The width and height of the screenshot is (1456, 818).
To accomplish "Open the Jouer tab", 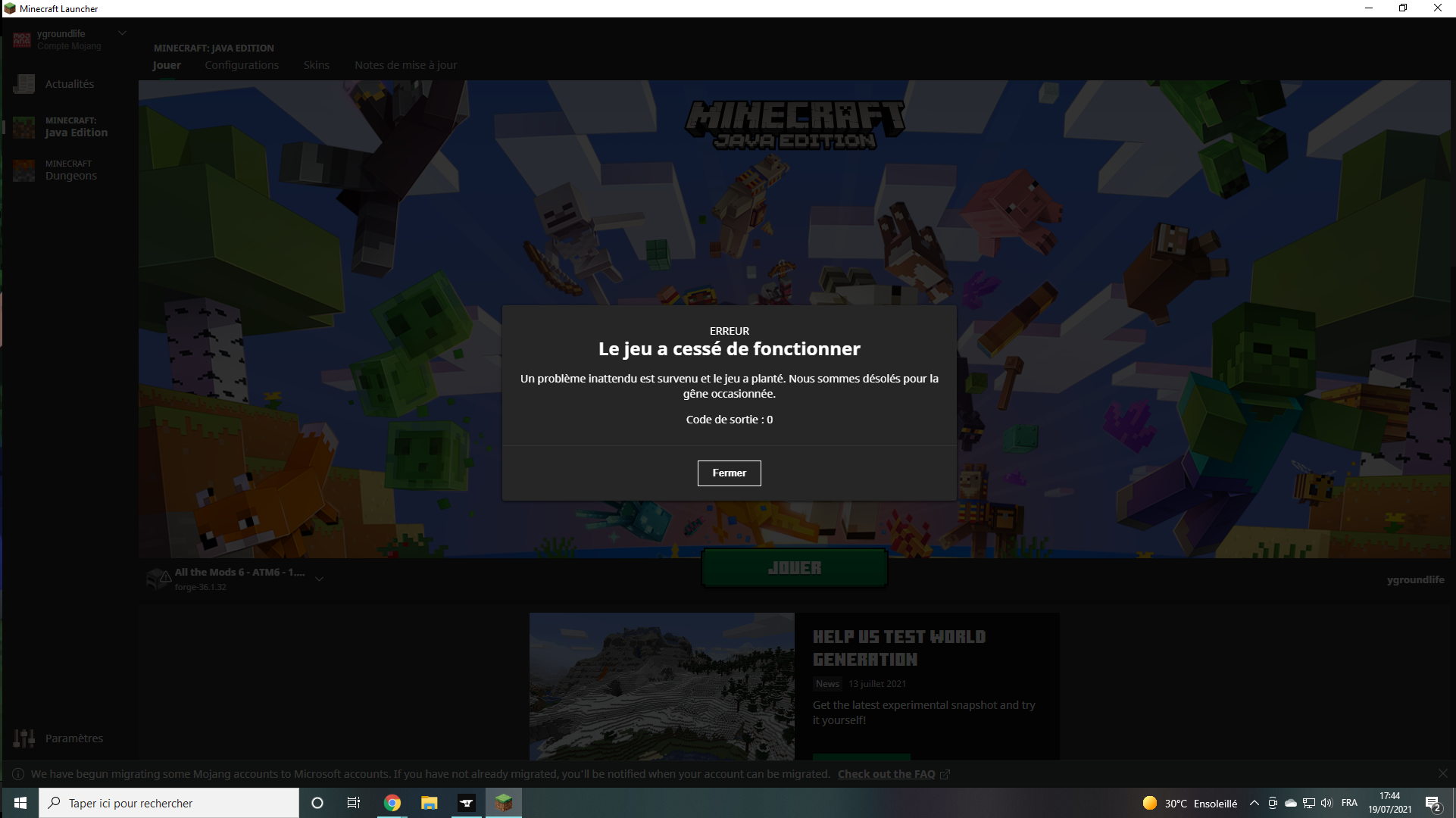I will pos(167,65).
